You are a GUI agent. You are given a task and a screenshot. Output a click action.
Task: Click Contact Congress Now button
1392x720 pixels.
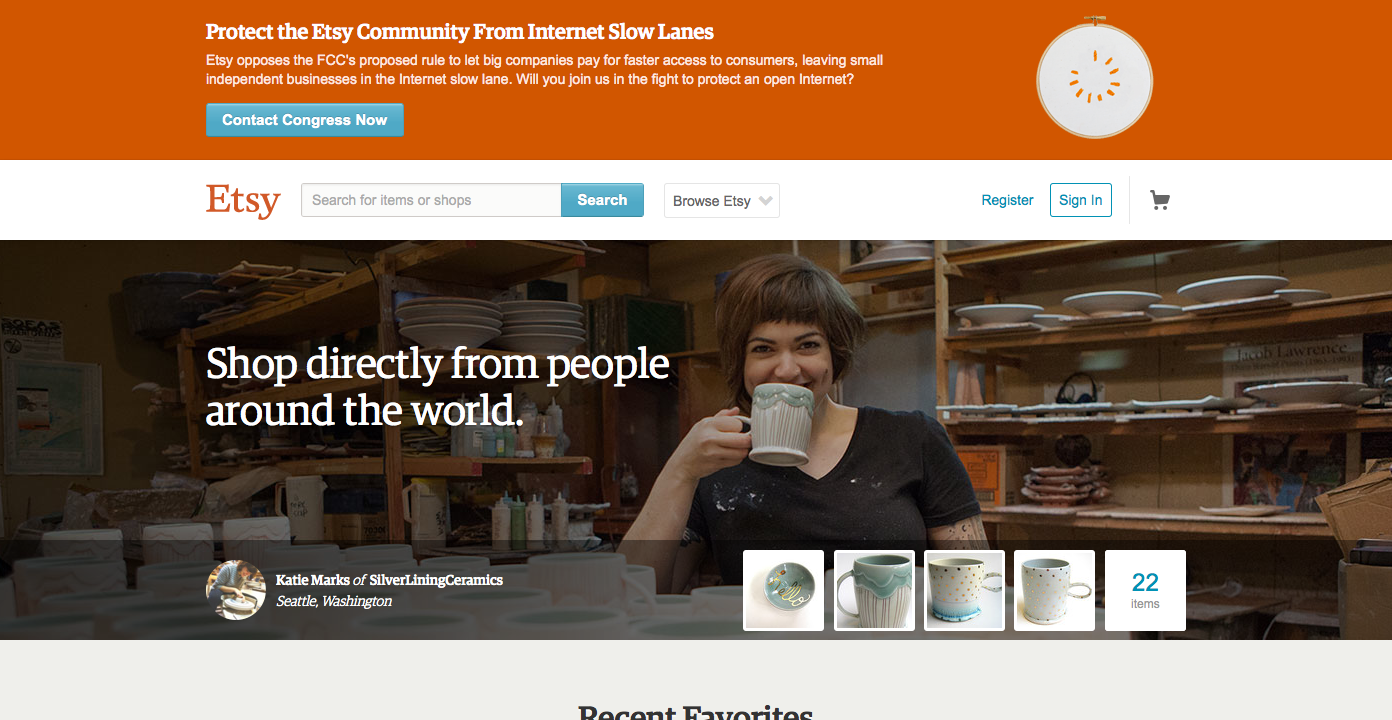[305, 120]
